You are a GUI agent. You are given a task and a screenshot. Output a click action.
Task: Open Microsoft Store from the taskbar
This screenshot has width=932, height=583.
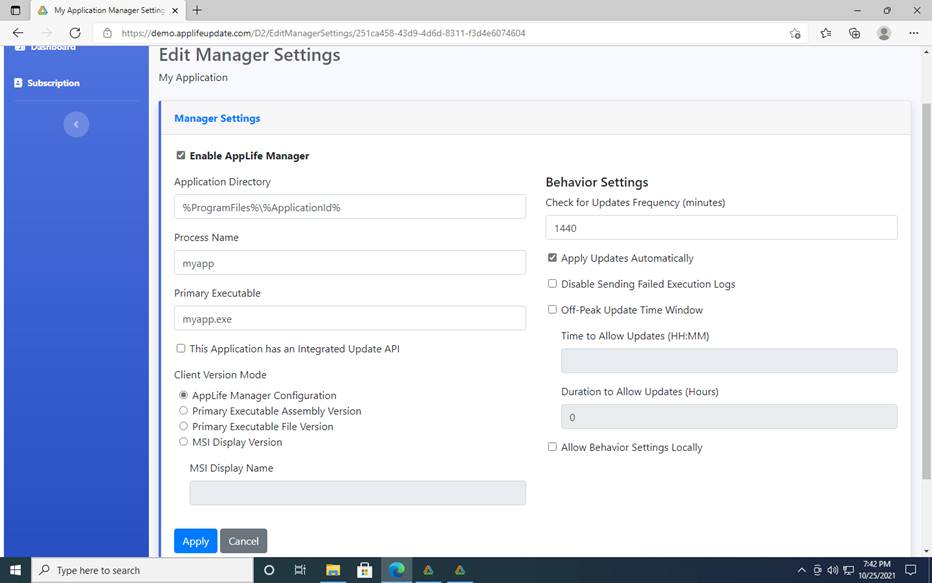point(364,570)
